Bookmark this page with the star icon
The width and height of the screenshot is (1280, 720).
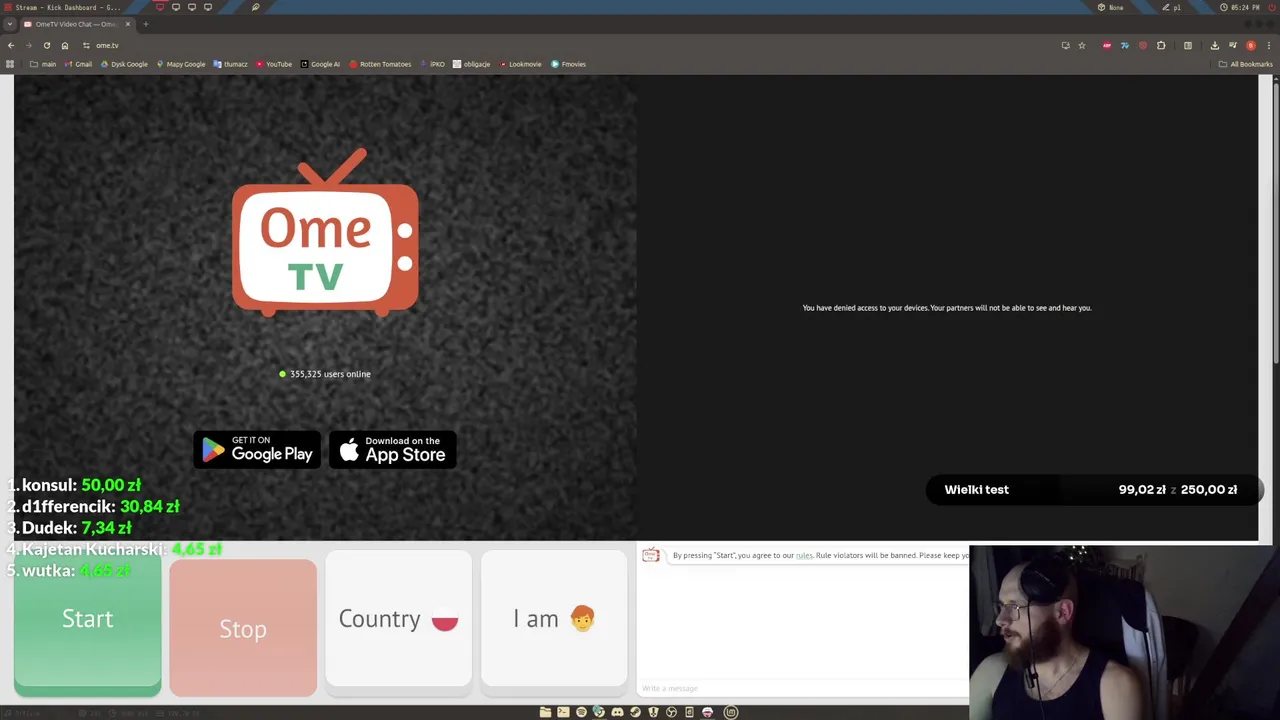(1082, 45)
